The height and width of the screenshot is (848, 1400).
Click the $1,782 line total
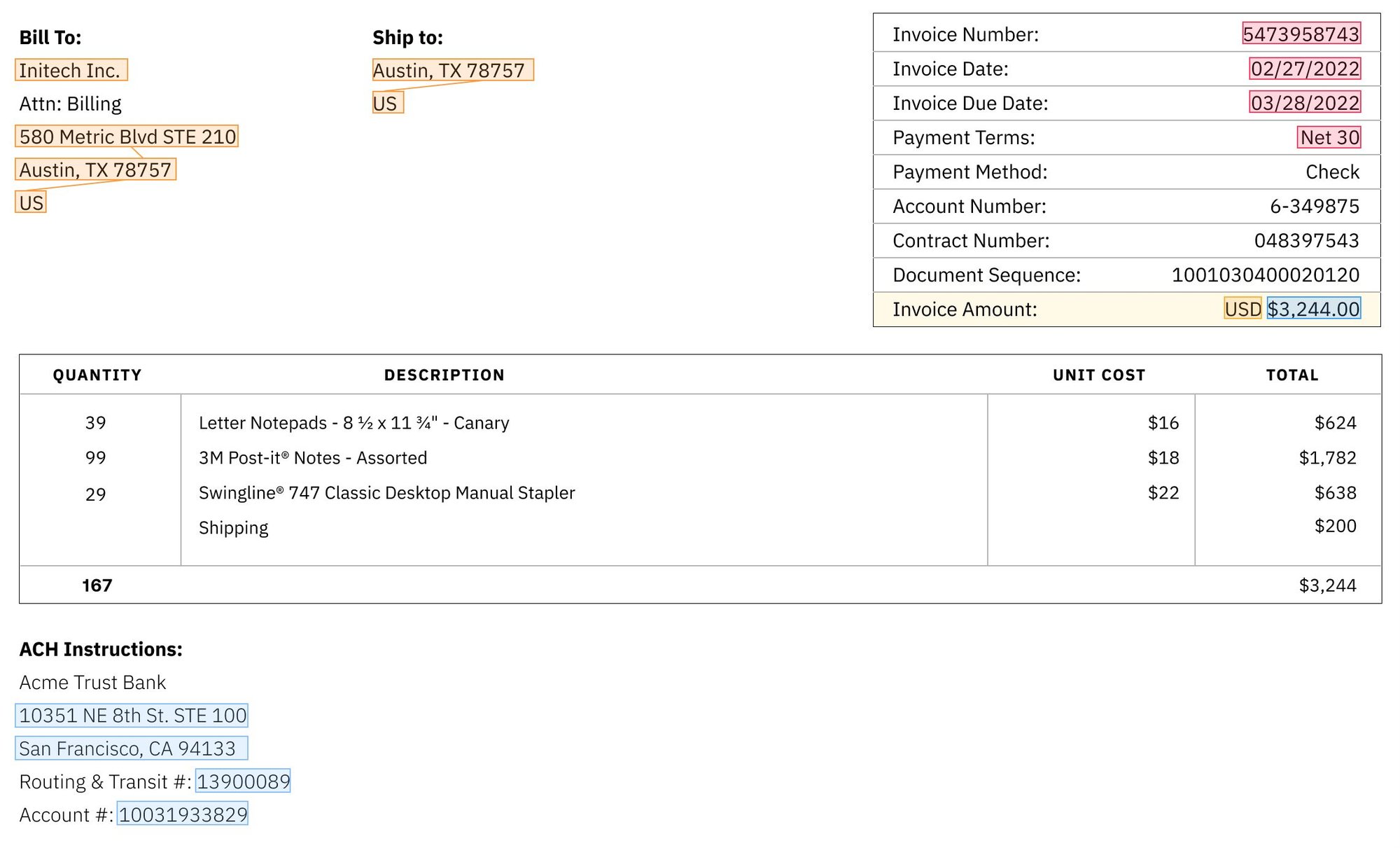[x=1328, y=457]
